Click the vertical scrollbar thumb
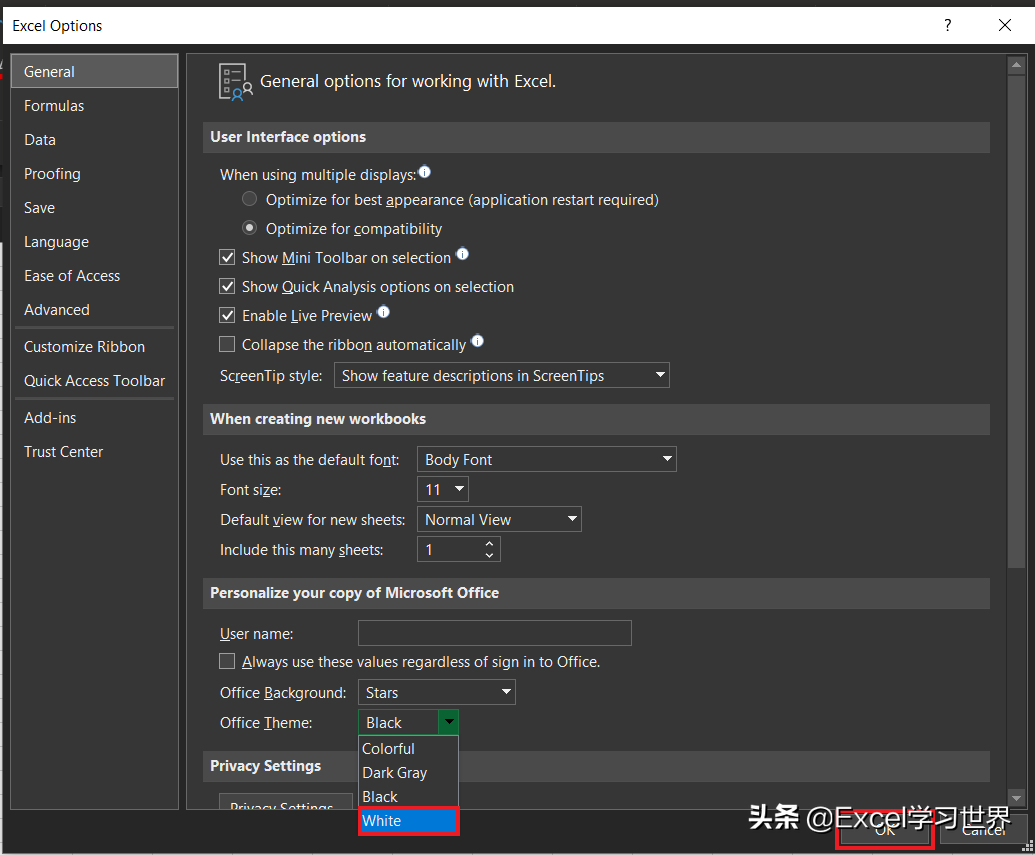Image resolution: width=1035 pixels, height=855 pixels. [x=1016, y=322]
